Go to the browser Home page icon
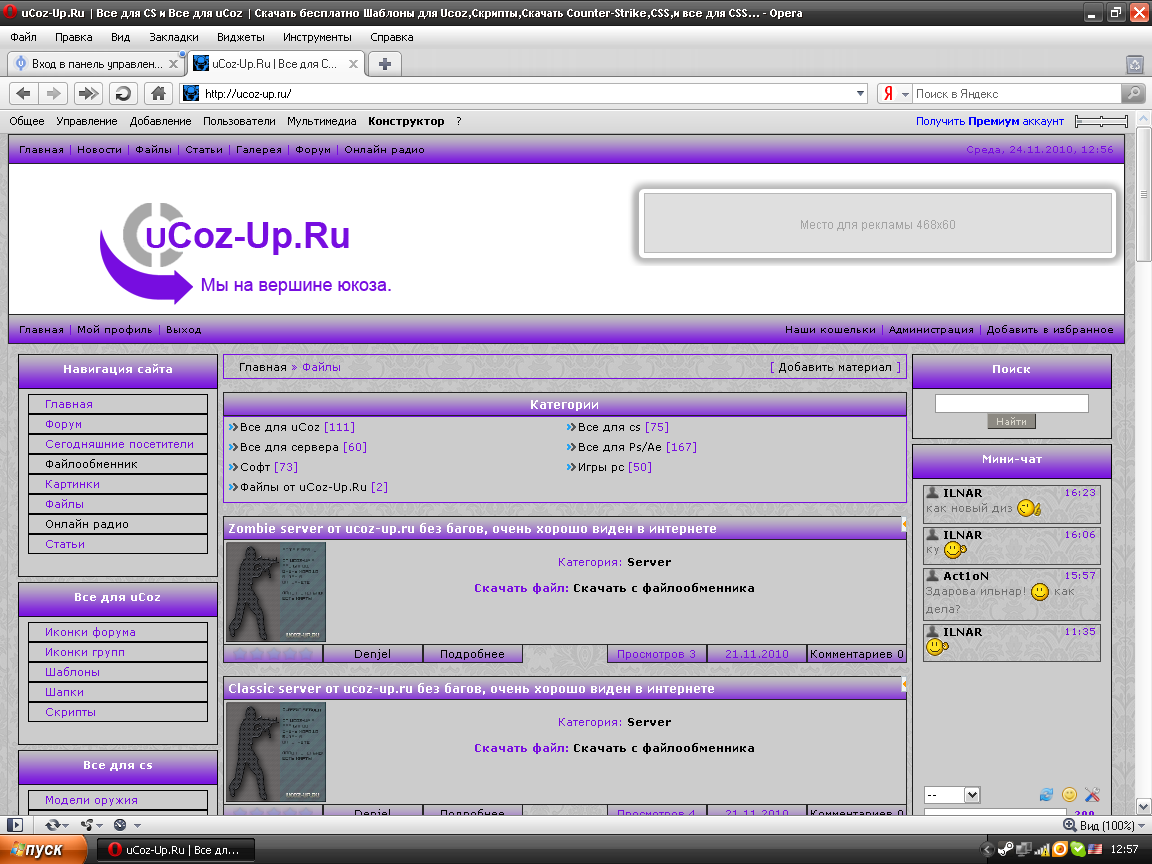 [x=157, y=93]
